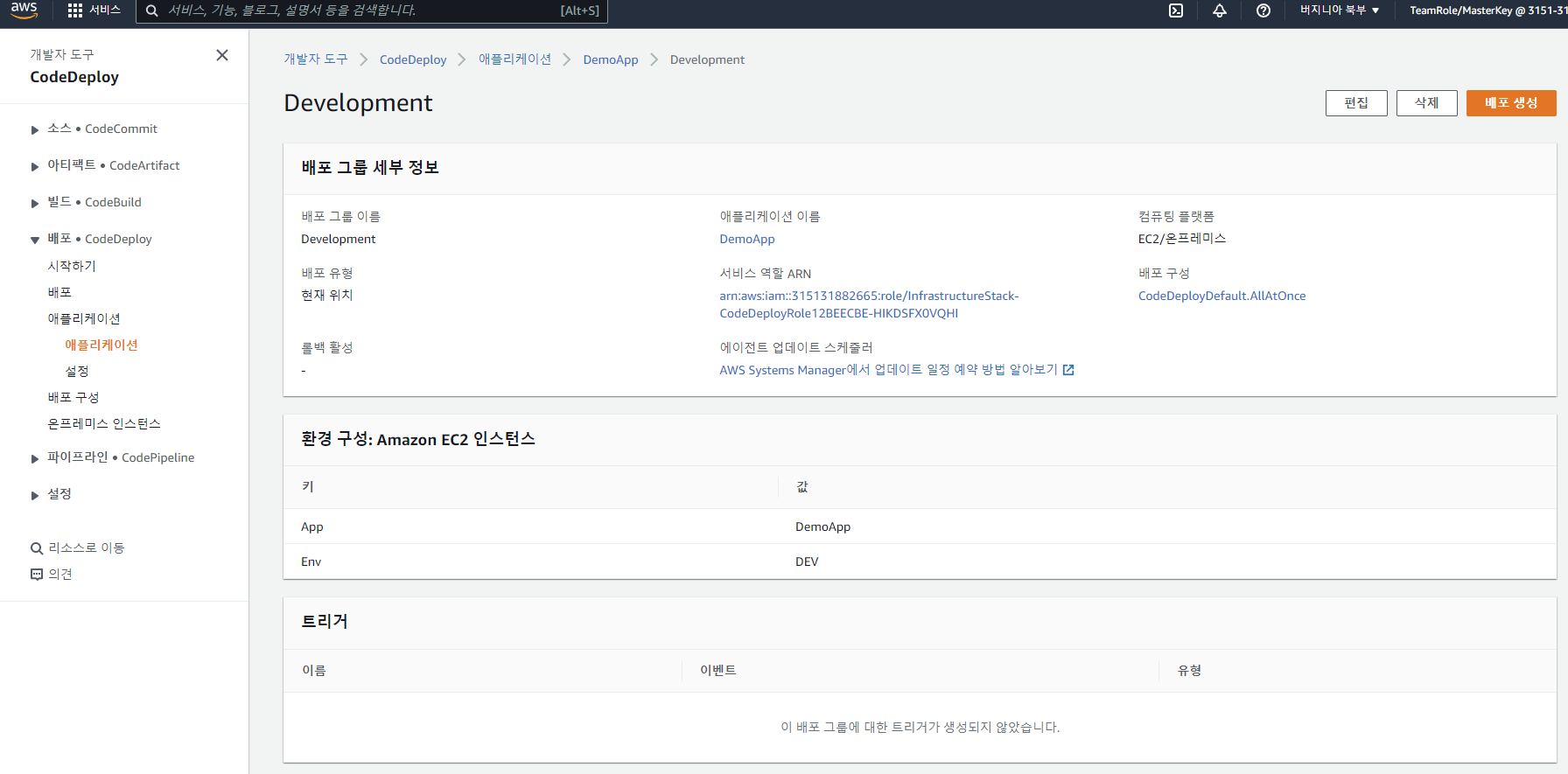1568x774 pixels.
Task: Open AWS Systems Manager update schedule link
Action: [x=888, y=370]
